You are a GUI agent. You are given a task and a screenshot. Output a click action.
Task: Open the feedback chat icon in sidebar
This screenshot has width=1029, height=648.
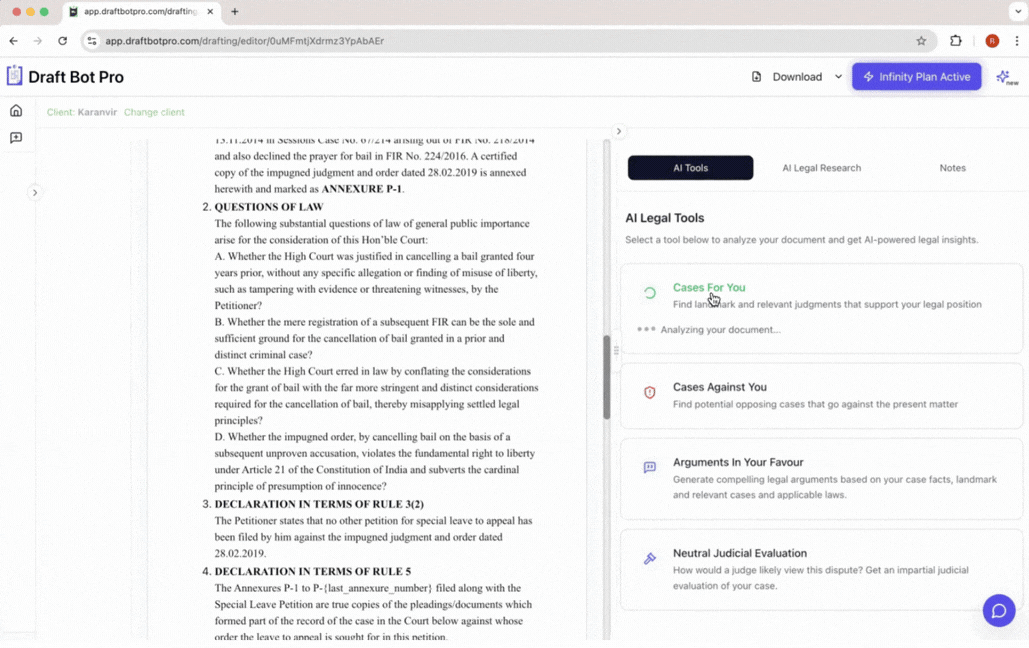(x=15, y=137)
